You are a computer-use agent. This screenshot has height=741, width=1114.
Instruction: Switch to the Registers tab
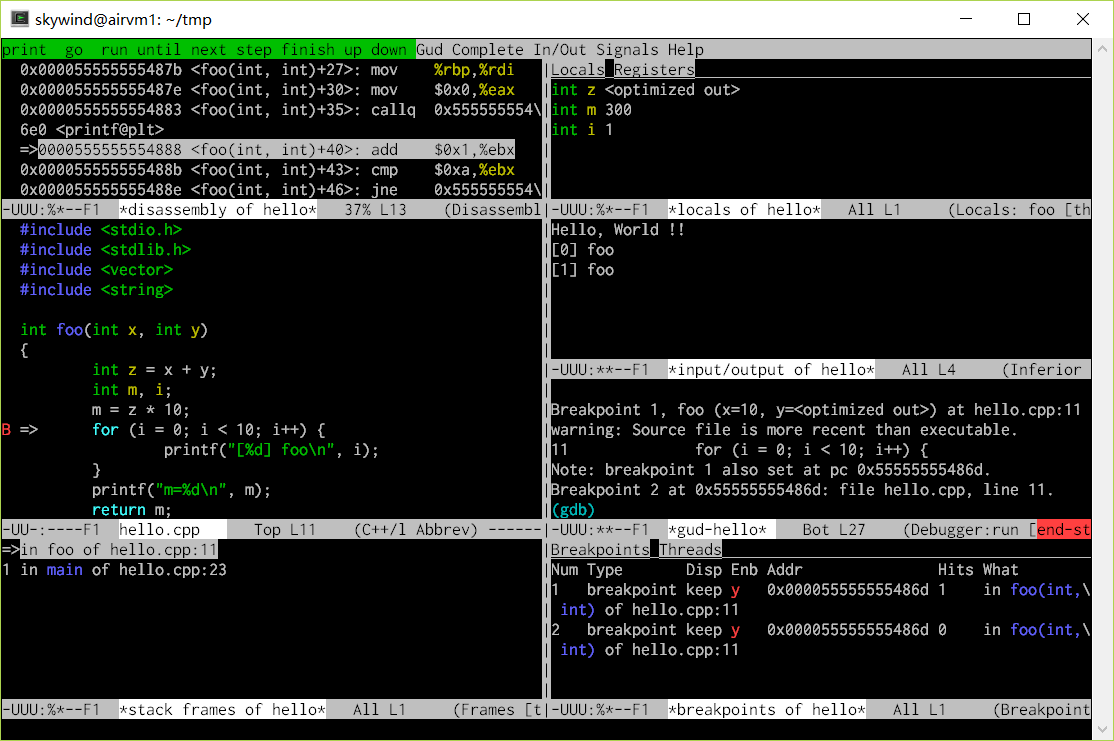(x=654, y=70)
